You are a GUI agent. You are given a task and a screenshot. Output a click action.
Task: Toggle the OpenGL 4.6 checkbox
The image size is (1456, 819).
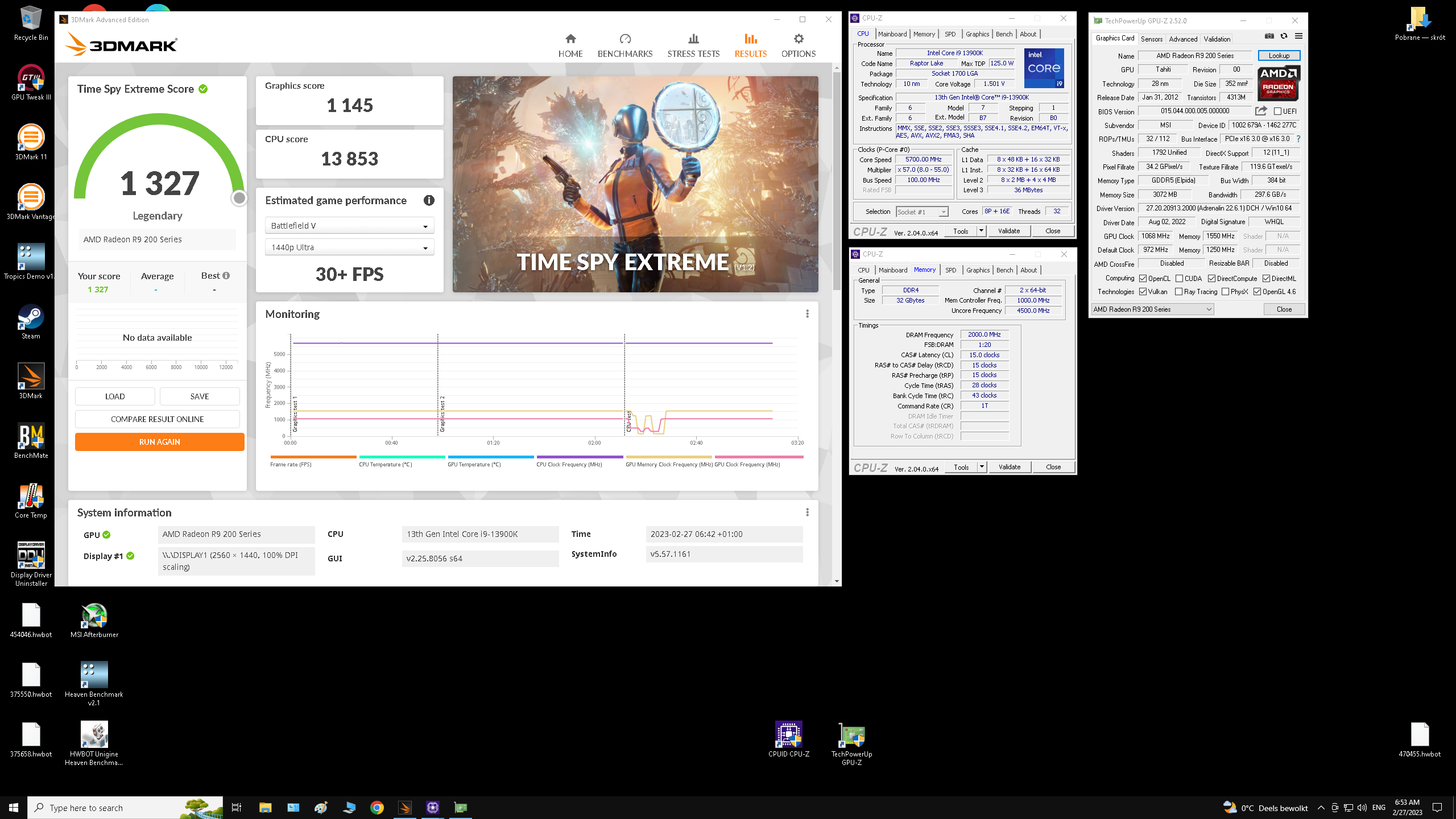(1257, 292)
